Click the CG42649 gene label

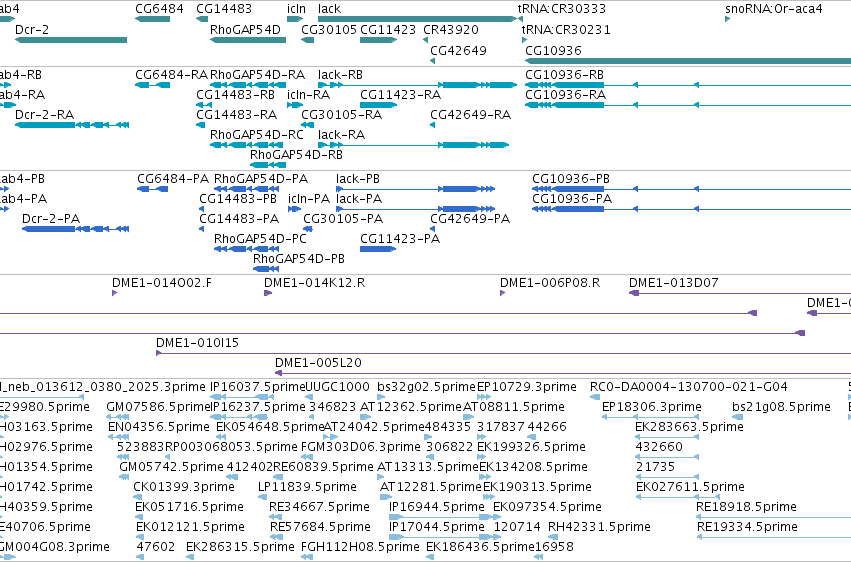click(459, 51)
